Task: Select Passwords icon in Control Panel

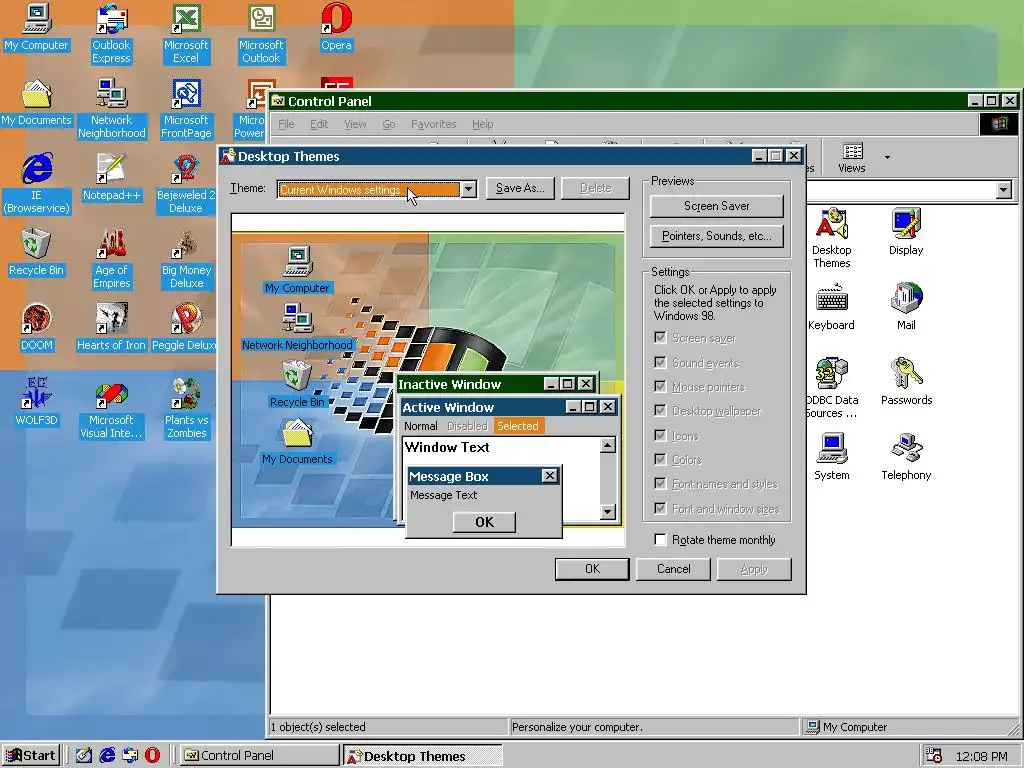Action: coord(906,382)
